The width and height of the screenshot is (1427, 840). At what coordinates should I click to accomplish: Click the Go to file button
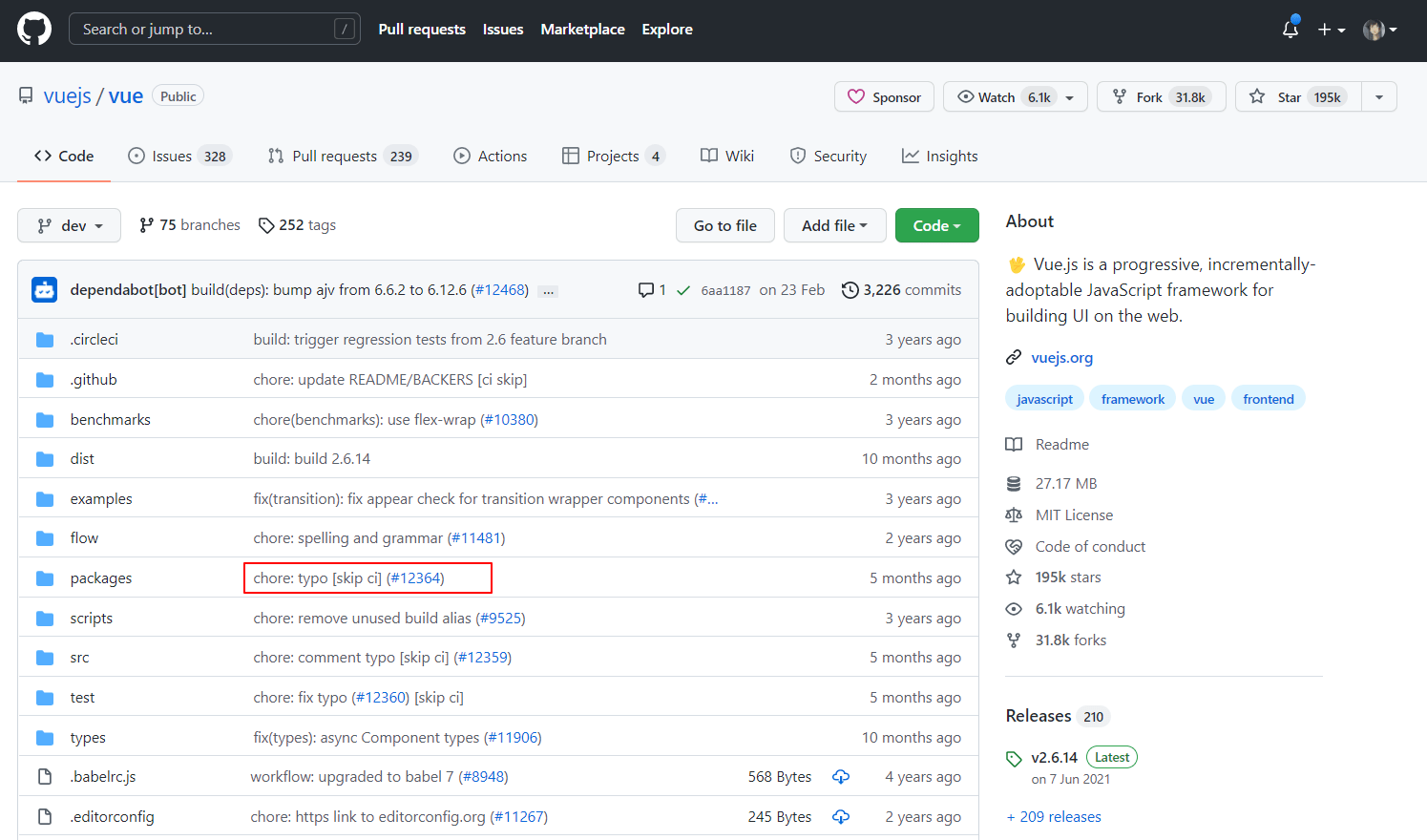(x=724, y=225)
